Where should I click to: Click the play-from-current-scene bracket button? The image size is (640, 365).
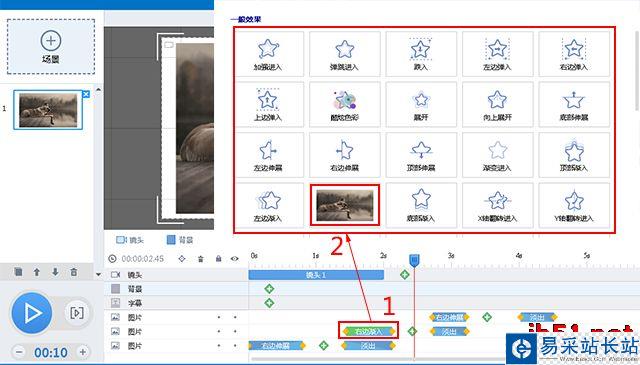tap(77, 313)
